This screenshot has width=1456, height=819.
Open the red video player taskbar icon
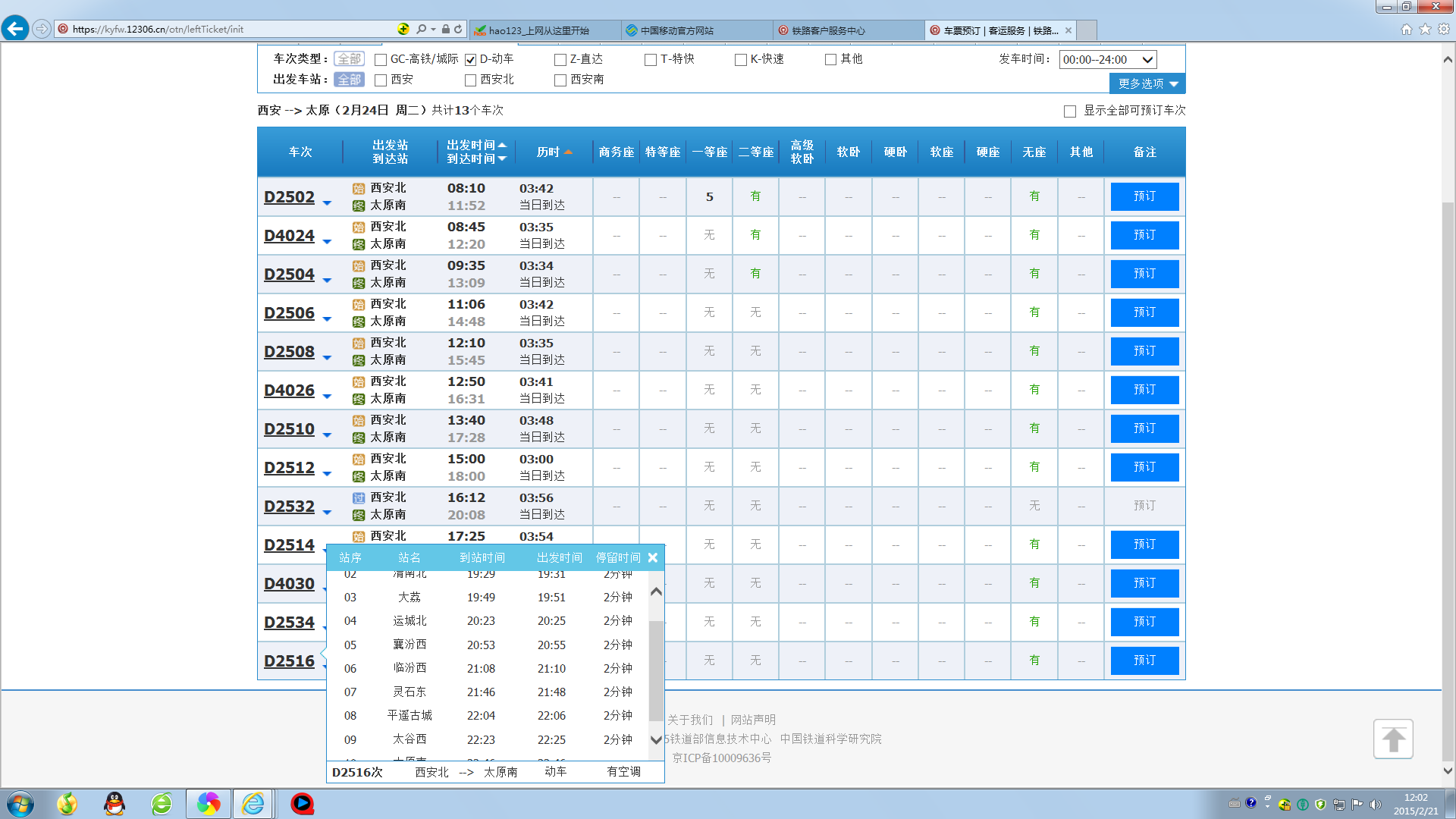click(x=302, y=804)
